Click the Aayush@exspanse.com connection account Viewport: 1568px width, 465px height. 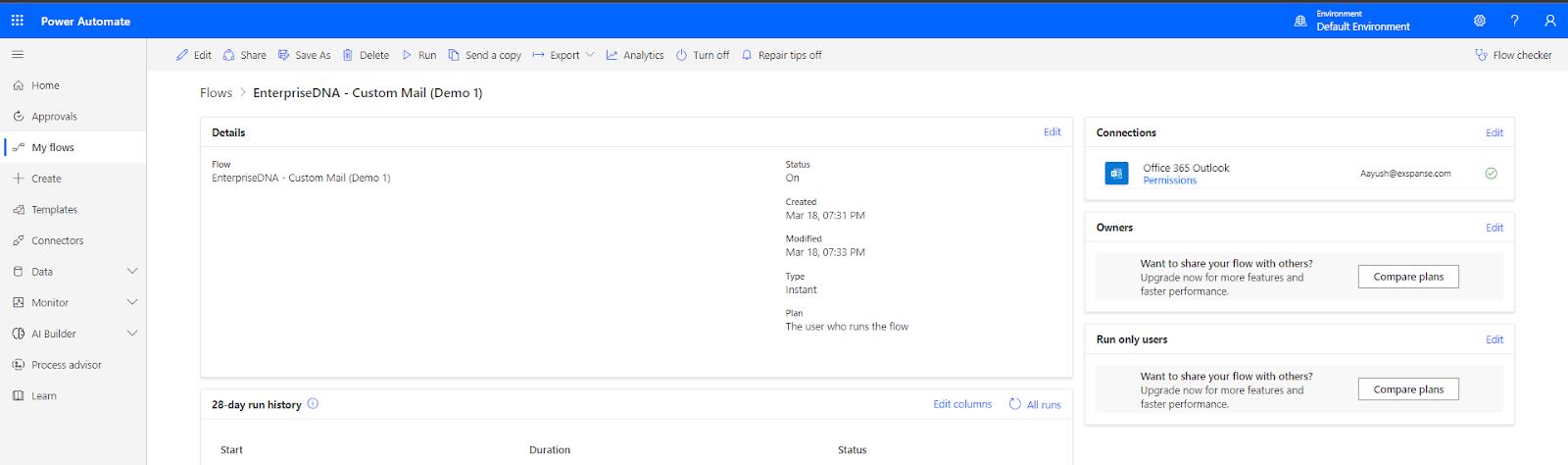pos(1405,174)
